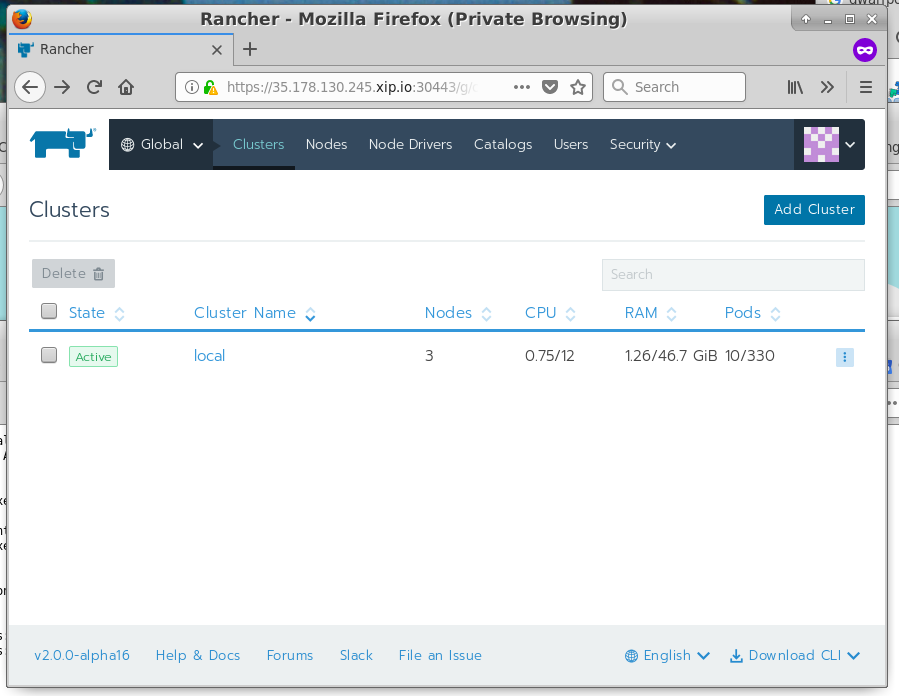This screenshot has width=899, height=696.
Task: Open a new browser tab
Action: (250, 49)
